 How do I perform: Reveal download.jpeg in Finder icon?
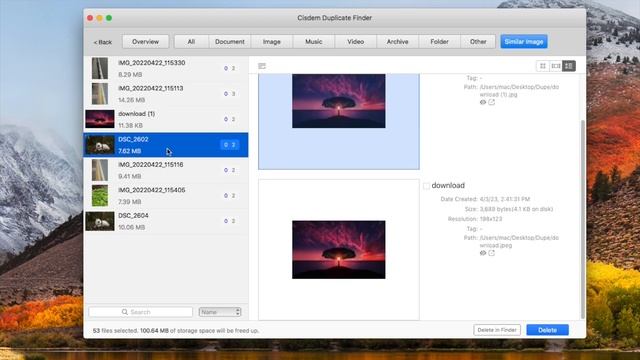click(x=492, y=253)
